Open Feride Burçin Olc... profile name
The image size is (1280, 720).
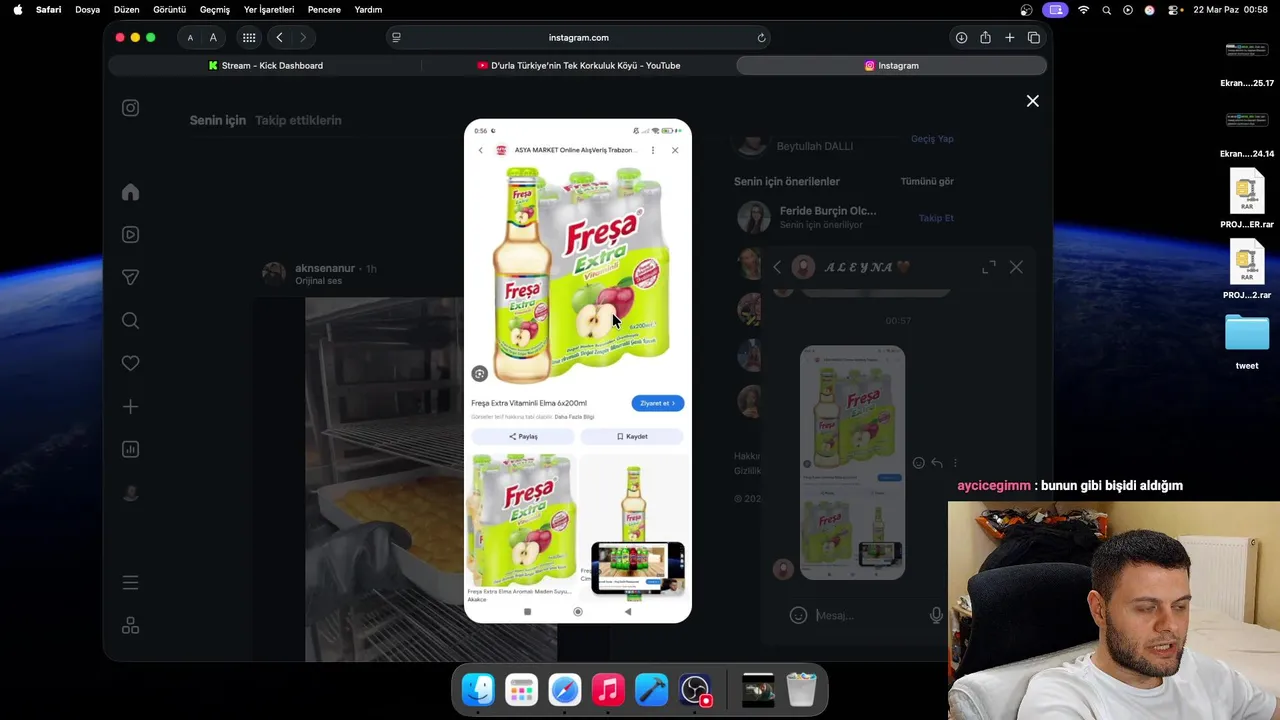point(828,211)
